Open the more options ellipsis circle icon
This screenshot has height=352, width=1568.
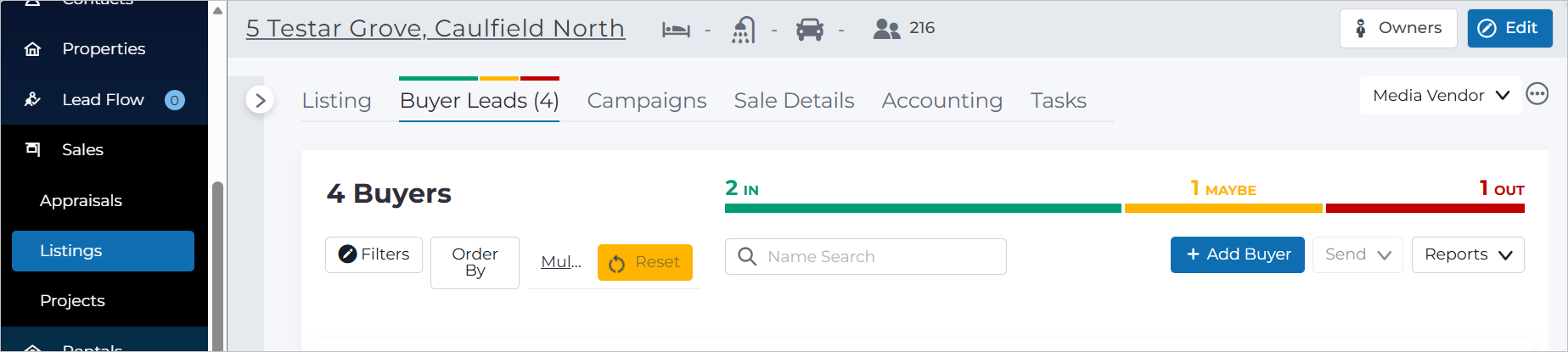tap(1537, 94)
